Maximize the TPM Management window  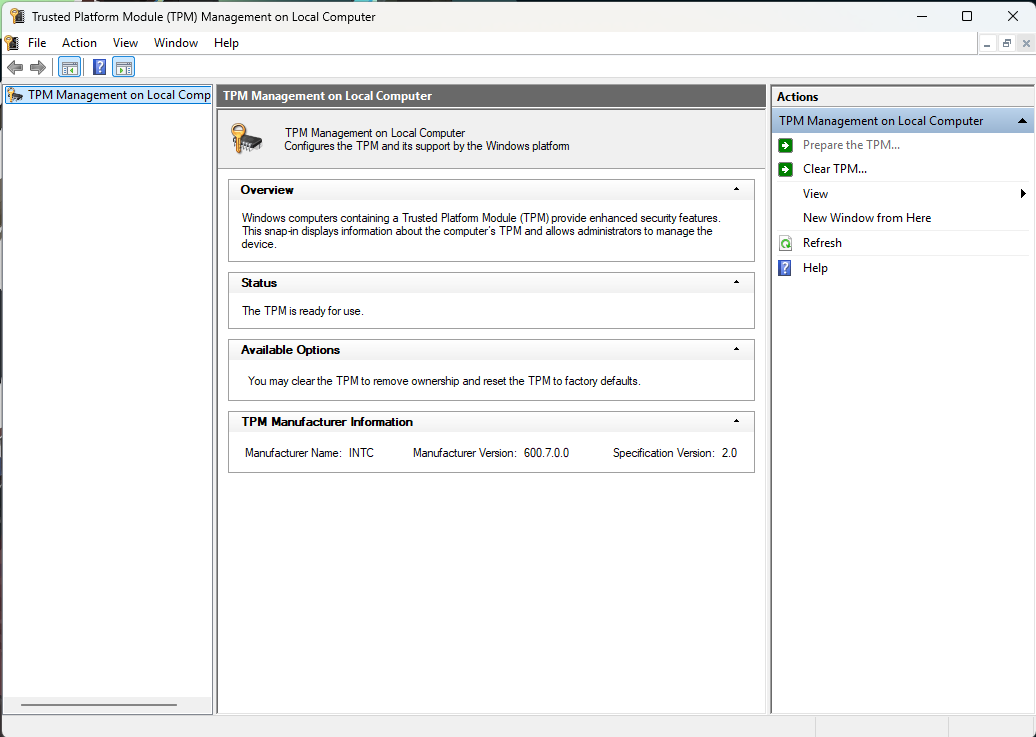967,17
